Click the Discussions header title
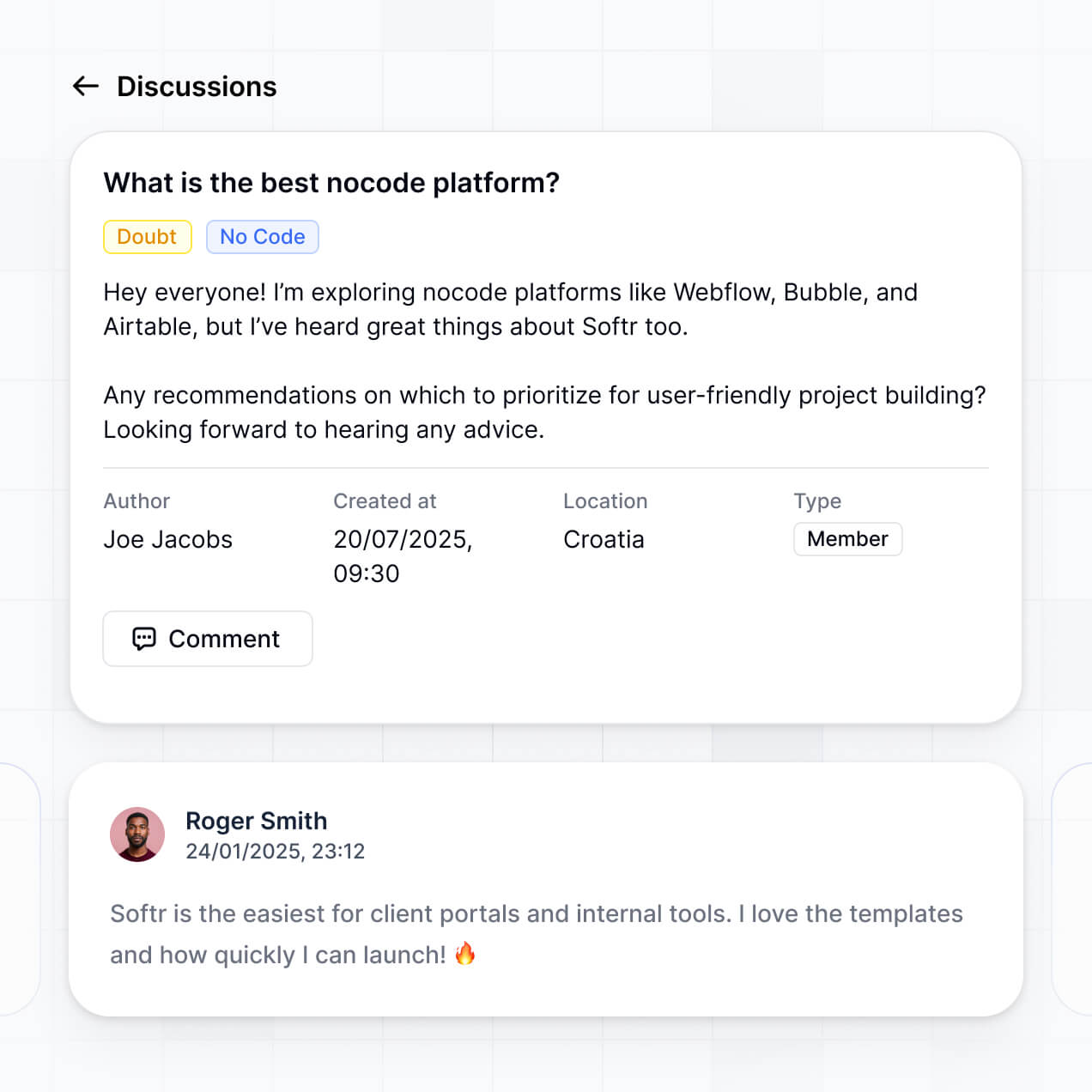This screenshot has width=1092, height=1092. tap(197, 86)
